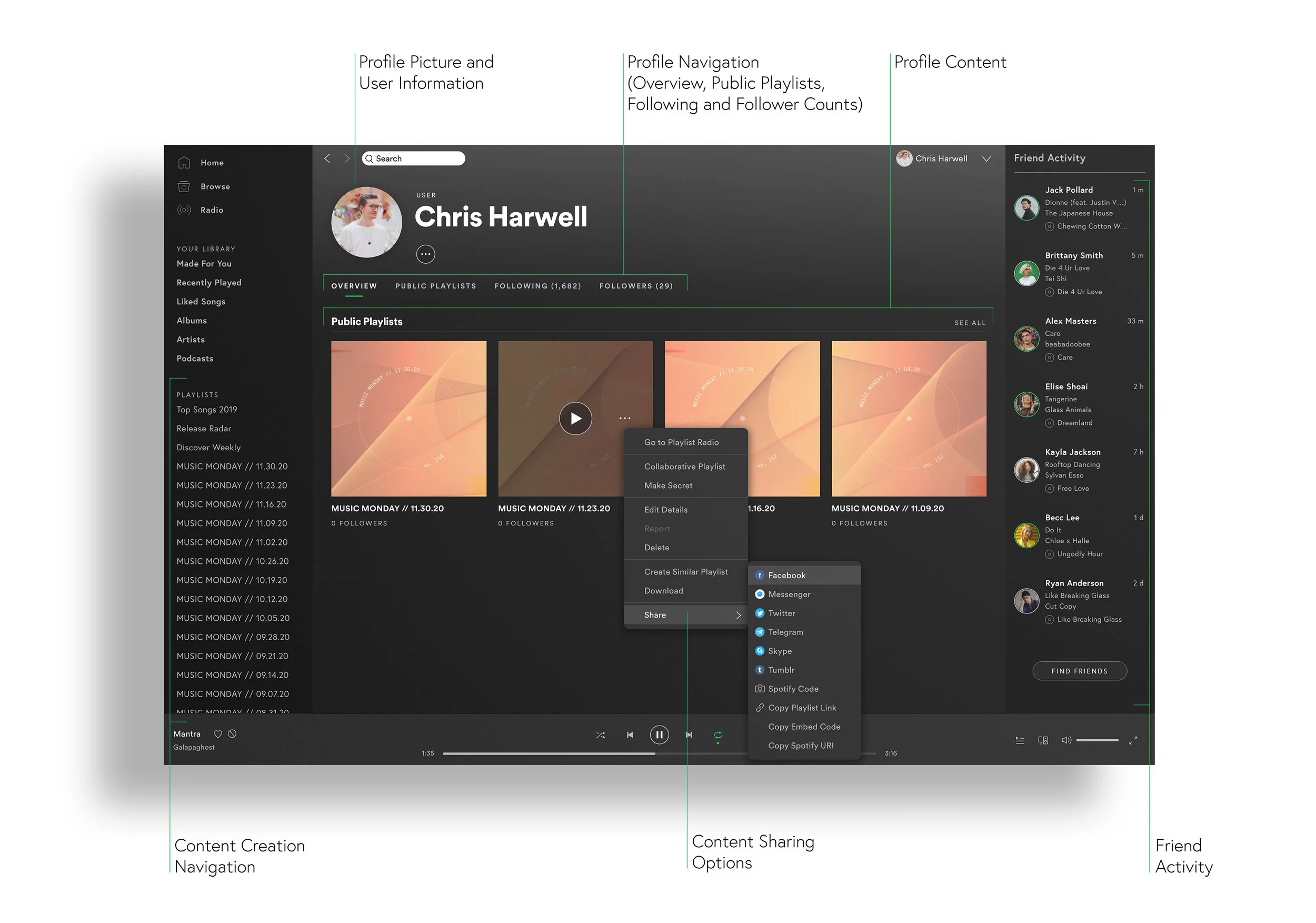
Task: Select Copy Playlist Link option
Action: pyautogui.click(x=801, y=708)
